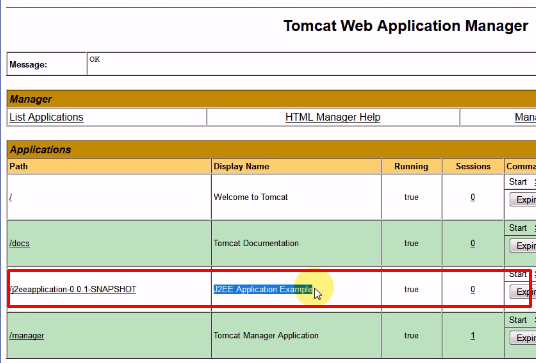This screenshot has width=536, height=363.
Task: Open the List Applications link
Action: pyautogui.click(x=46, y=117)
